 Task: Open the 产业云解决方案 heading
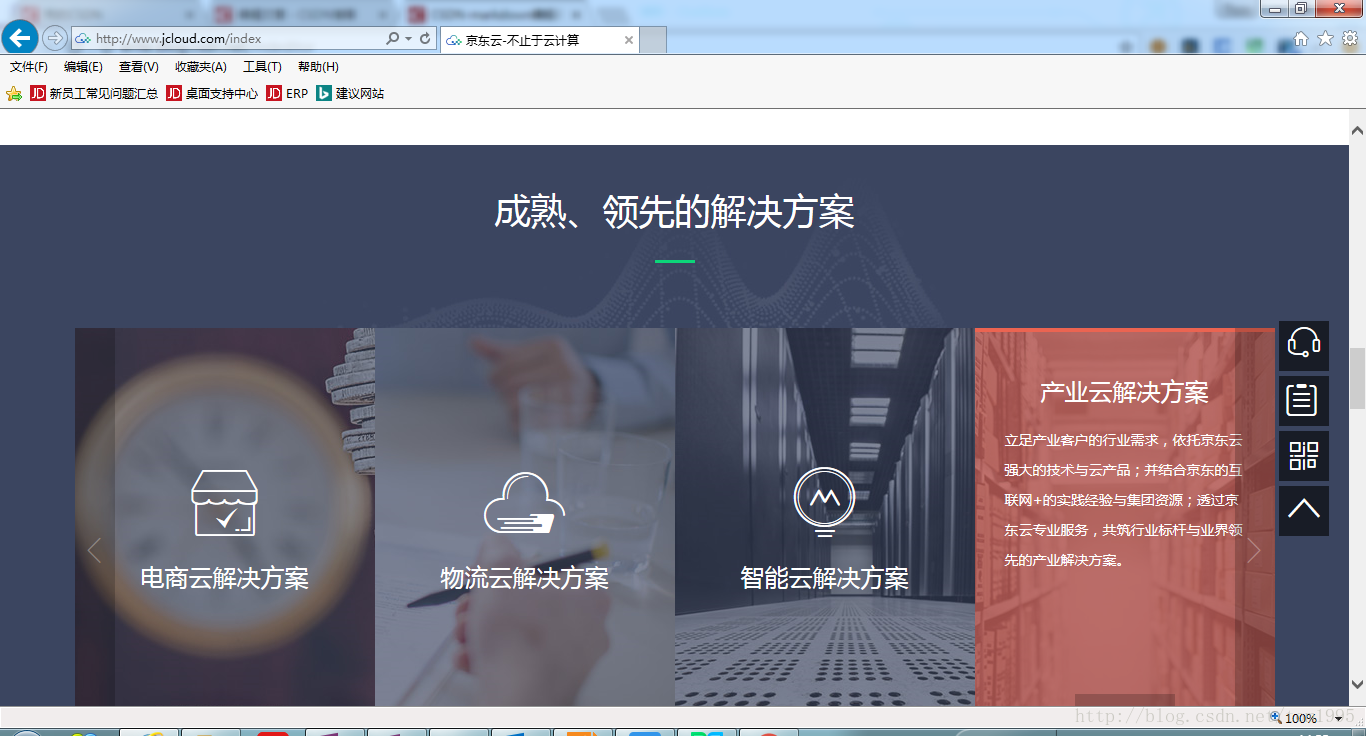pos(1124,393)
